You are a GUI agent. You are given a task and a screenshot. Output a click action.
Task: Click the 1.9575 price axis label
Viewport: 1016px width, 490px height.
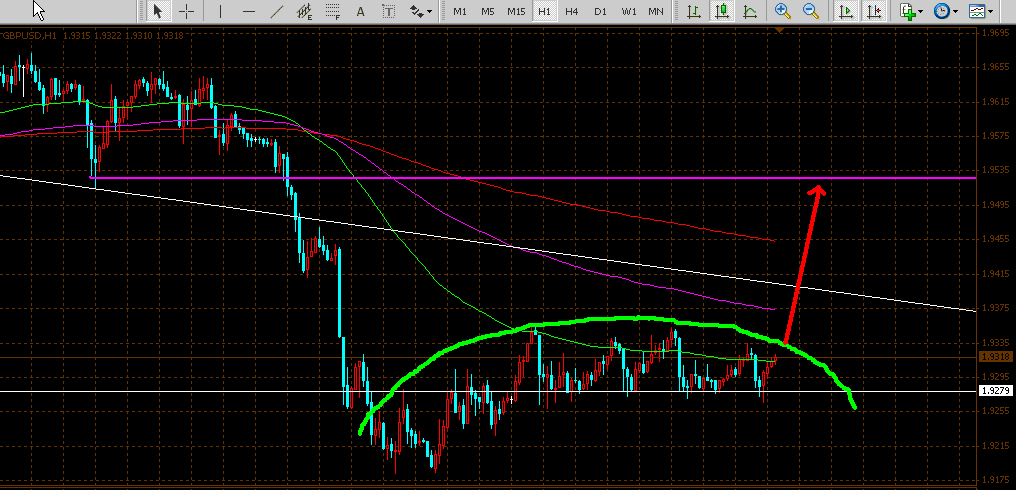997,135
